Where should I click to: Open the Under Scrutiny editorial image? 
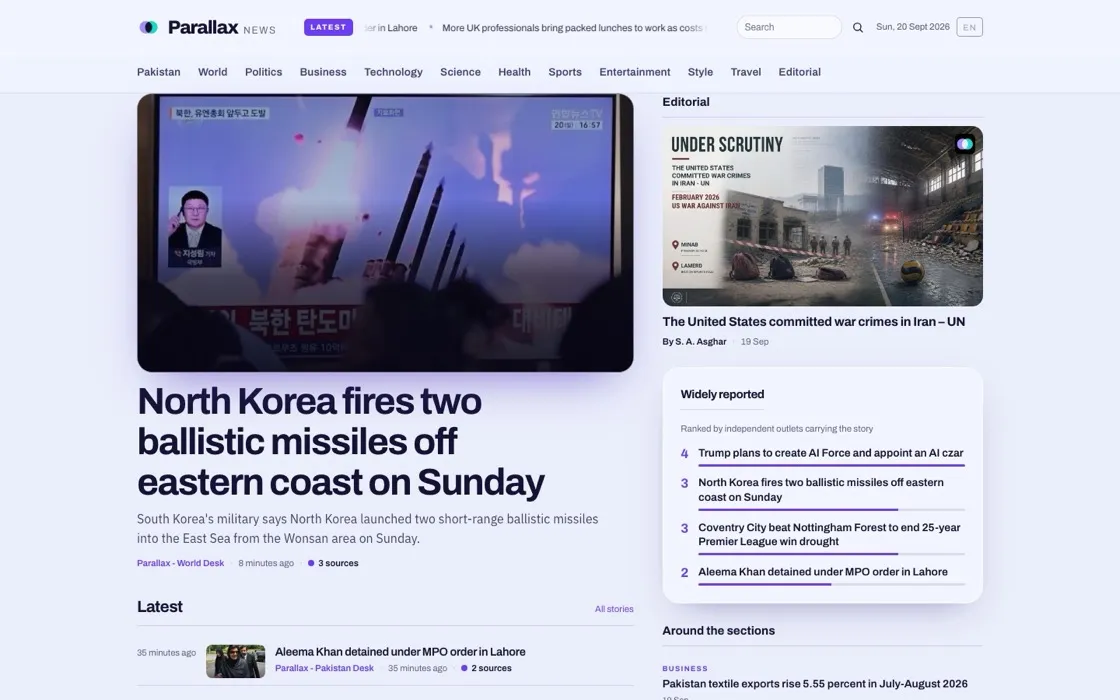(822, 216)
